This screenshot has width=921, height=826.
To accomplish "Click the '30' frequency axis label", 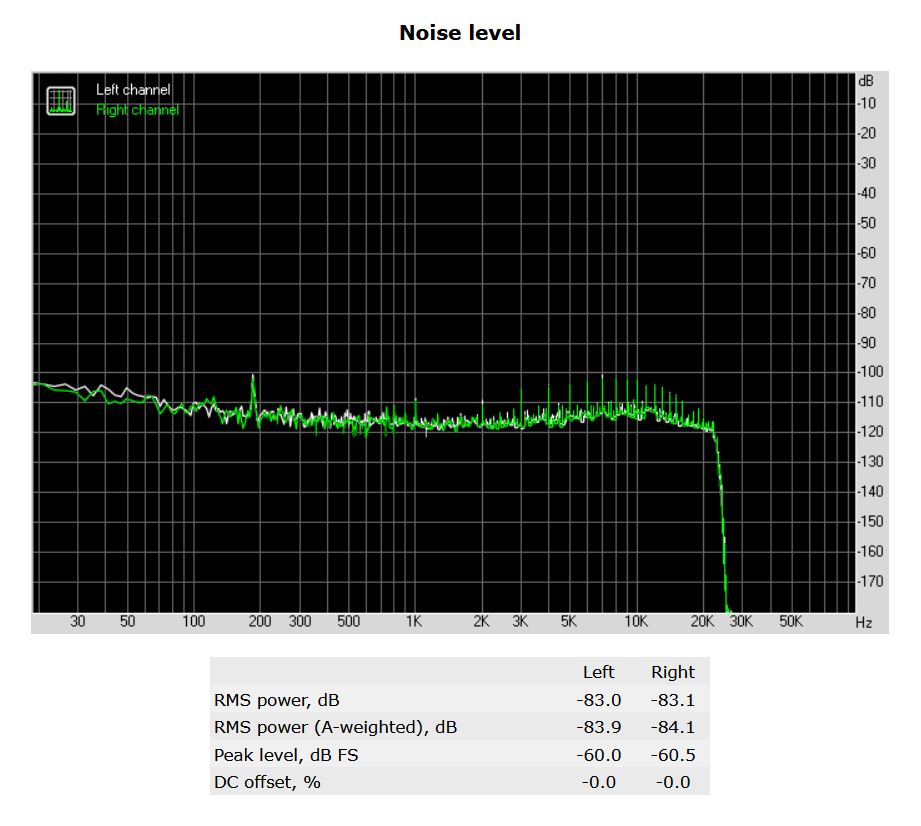I will pos(78,622).
